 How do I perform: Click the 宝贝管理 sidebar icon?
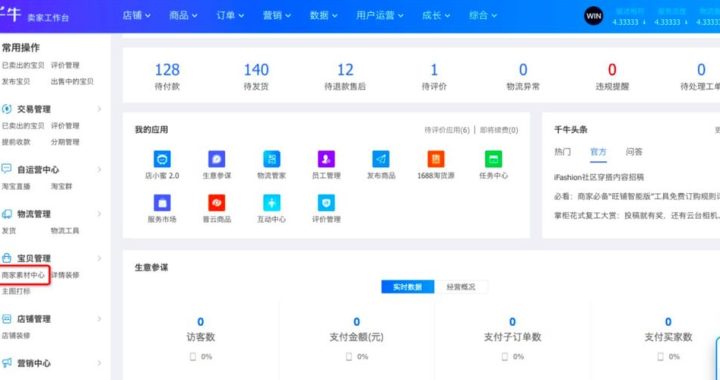6,258
